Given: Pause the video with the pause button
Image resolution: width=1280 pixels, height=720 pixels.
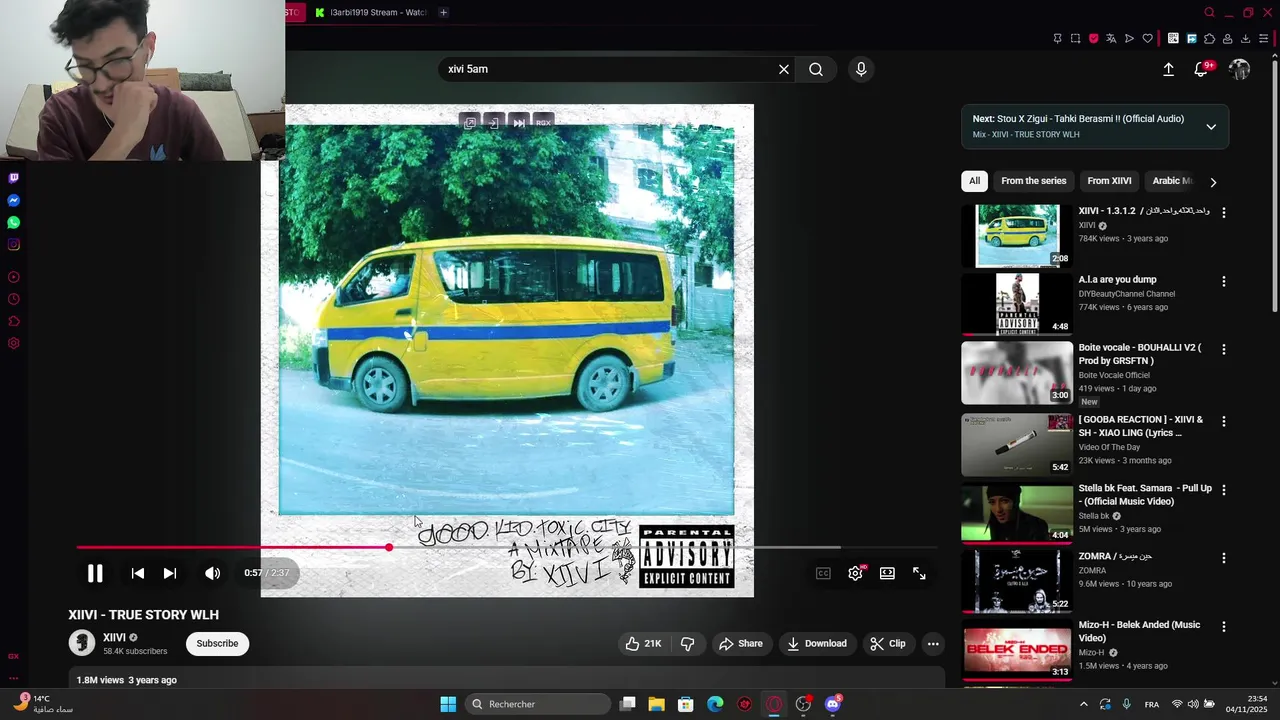Looking at the screenshot, I should pyautogui.click(x=95, y=573).
